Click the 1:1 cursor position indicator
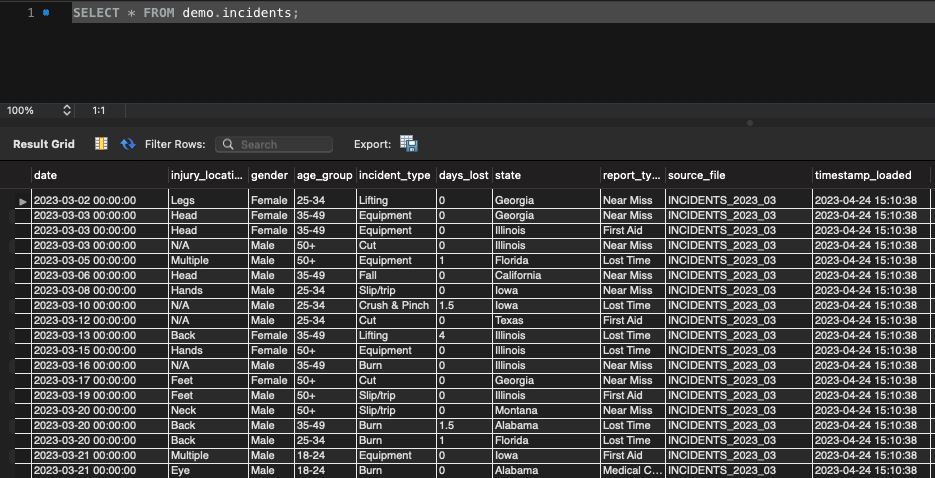Image resolution: width=935 pixels, height=478 pixels. (98, 110)
